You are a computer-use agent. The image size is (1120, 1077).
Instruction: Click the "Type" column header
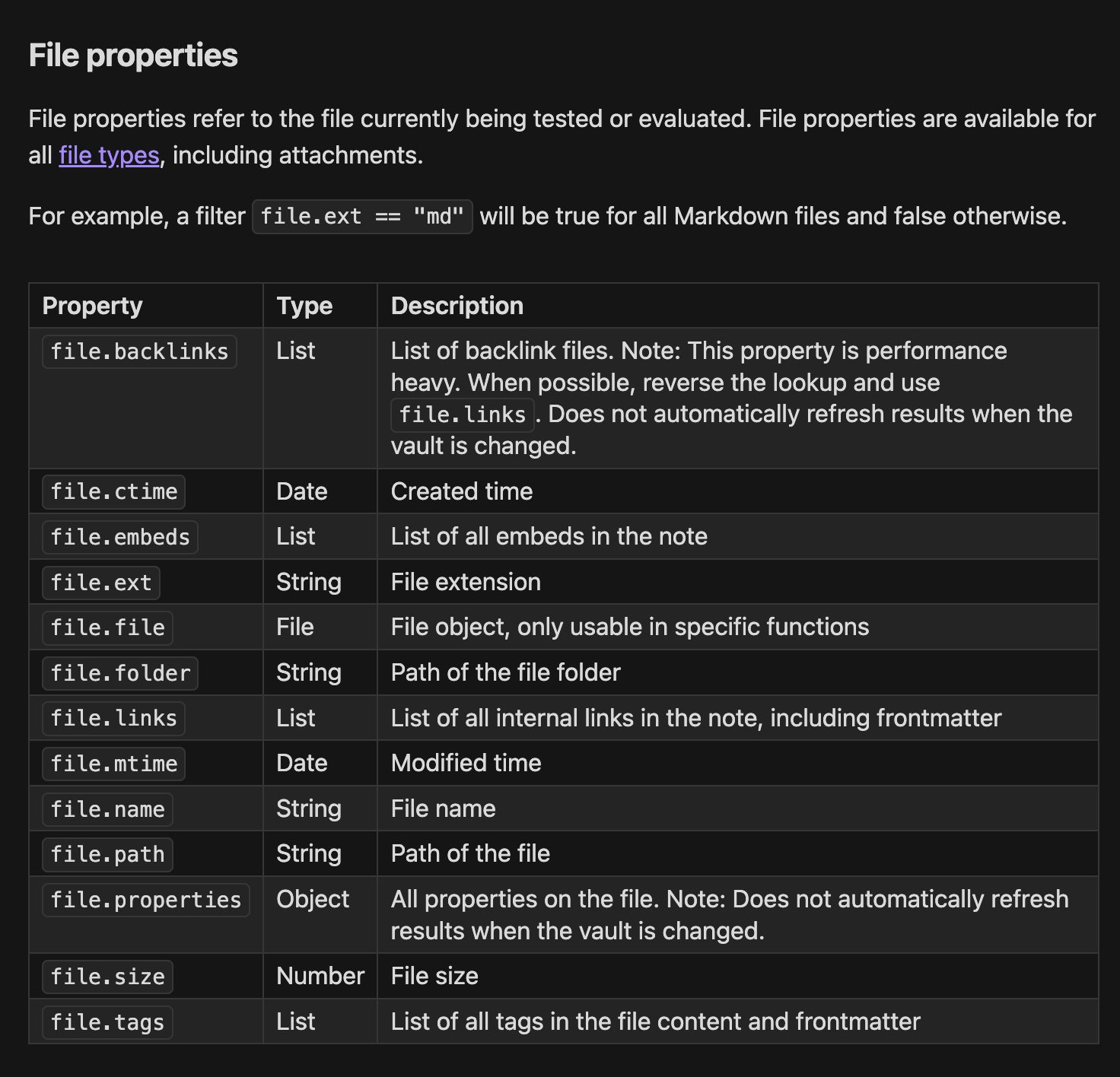[304, 306]
